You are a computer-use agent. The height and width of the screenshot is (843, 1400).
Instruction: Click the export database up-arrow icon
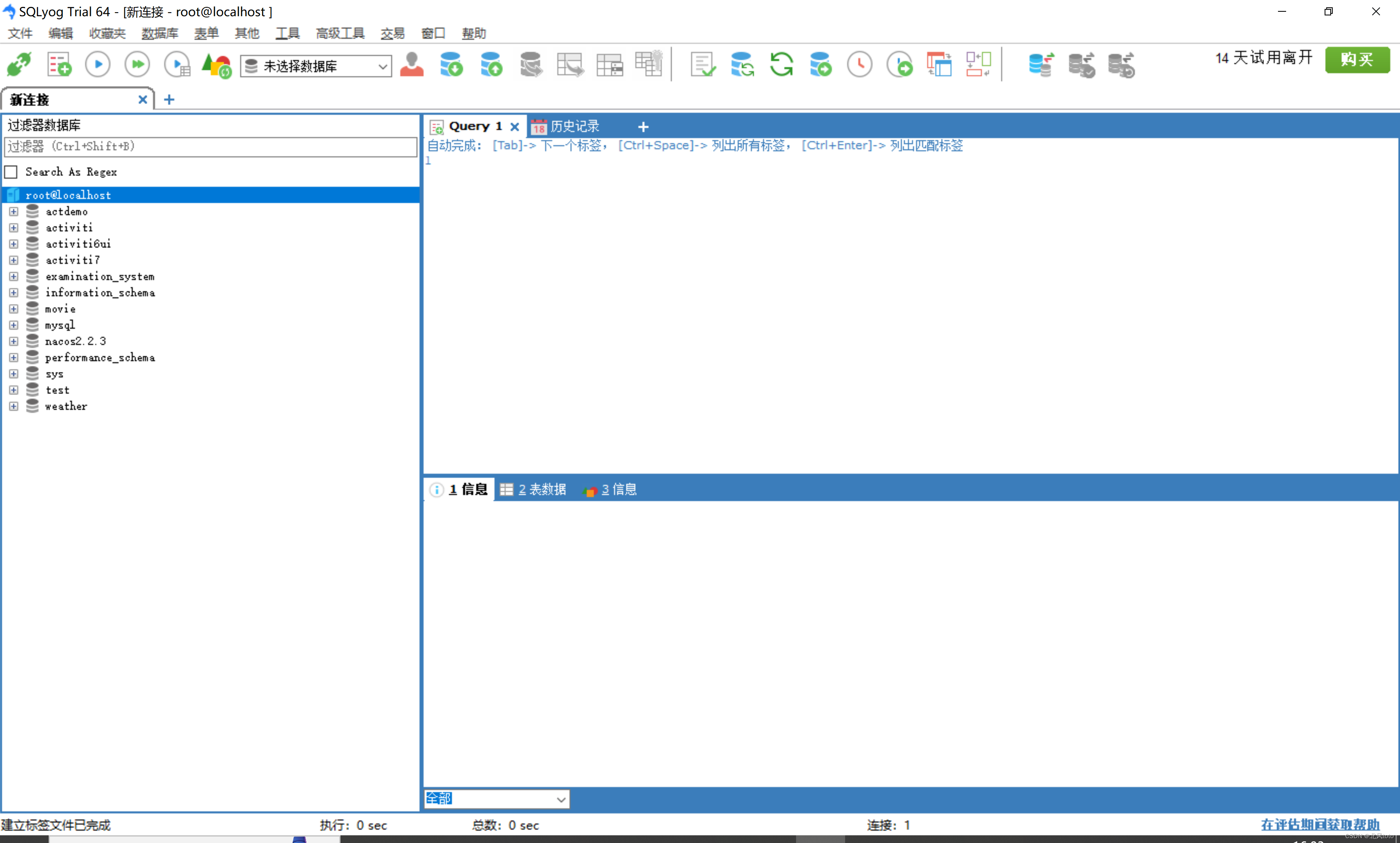click(x=491, y=65)
